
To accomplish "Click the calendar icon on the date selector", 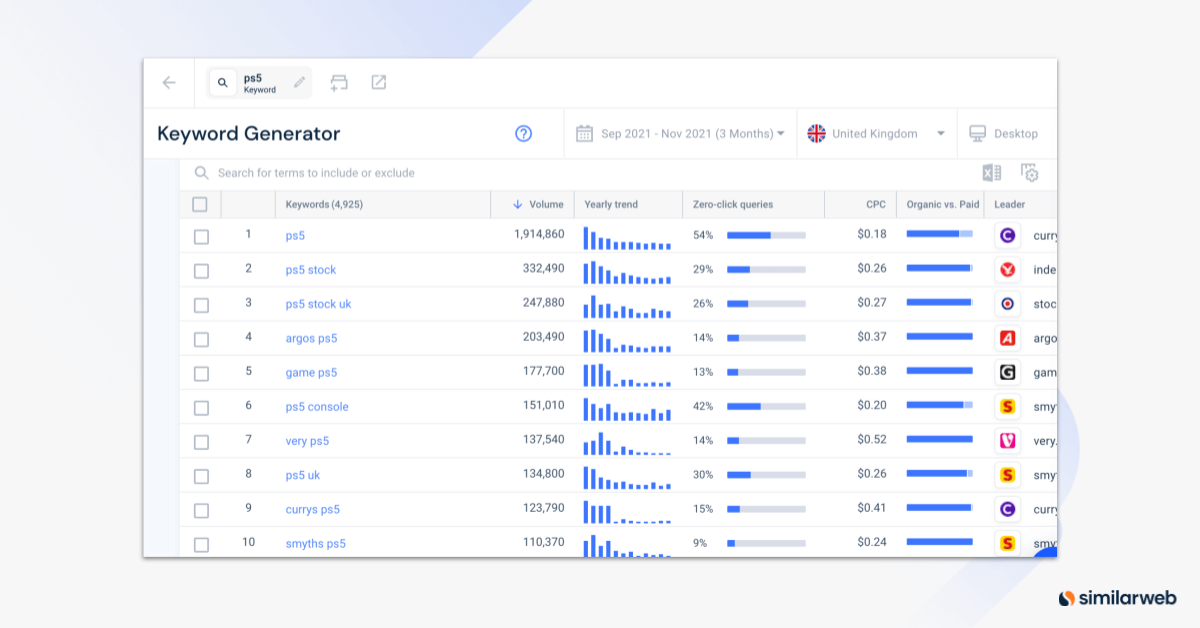I will click(x=585, y=133).
